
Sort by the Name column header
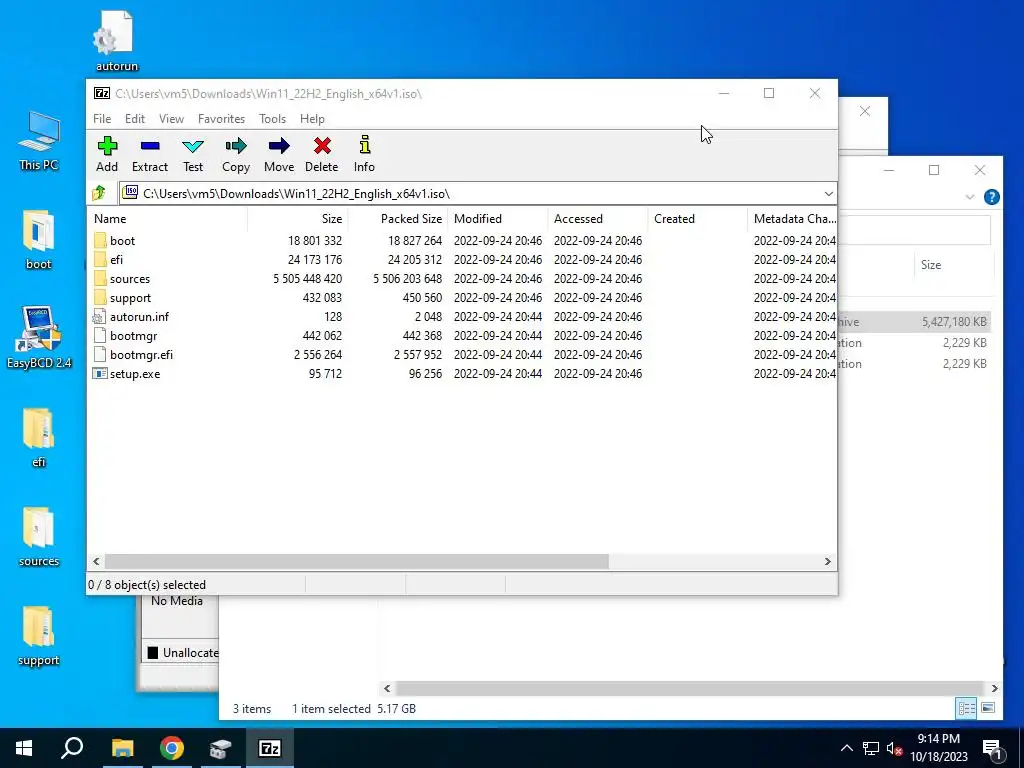pyautogui.click(x=168, y=219)
